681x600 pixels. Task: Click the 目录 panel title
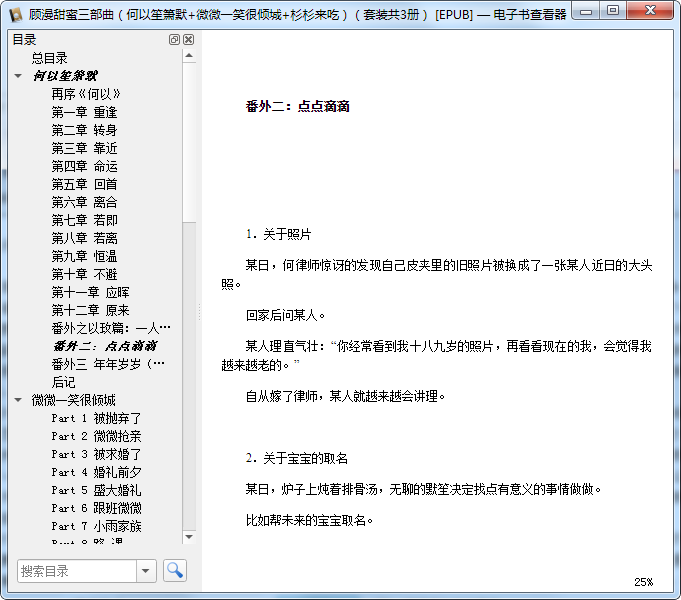tap(24, 40)
